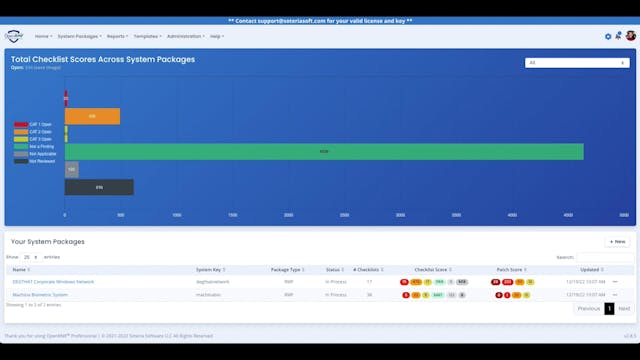Toggle Not Reviewed legend entry
The width and height of the screenshot is (640, 360).
tap(35, 161)
